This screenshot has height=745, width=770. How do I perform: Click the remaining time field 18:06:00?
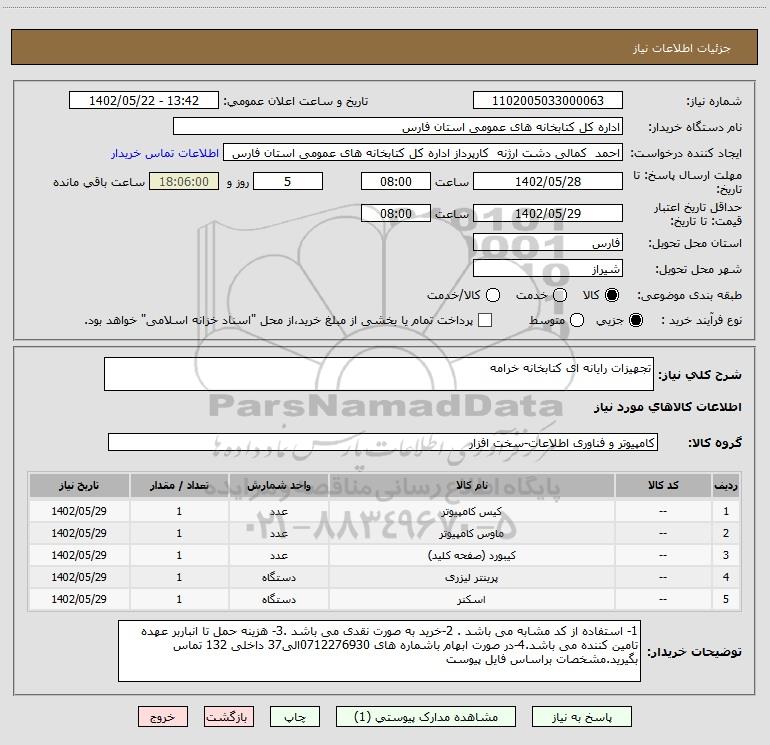[184, 181]
